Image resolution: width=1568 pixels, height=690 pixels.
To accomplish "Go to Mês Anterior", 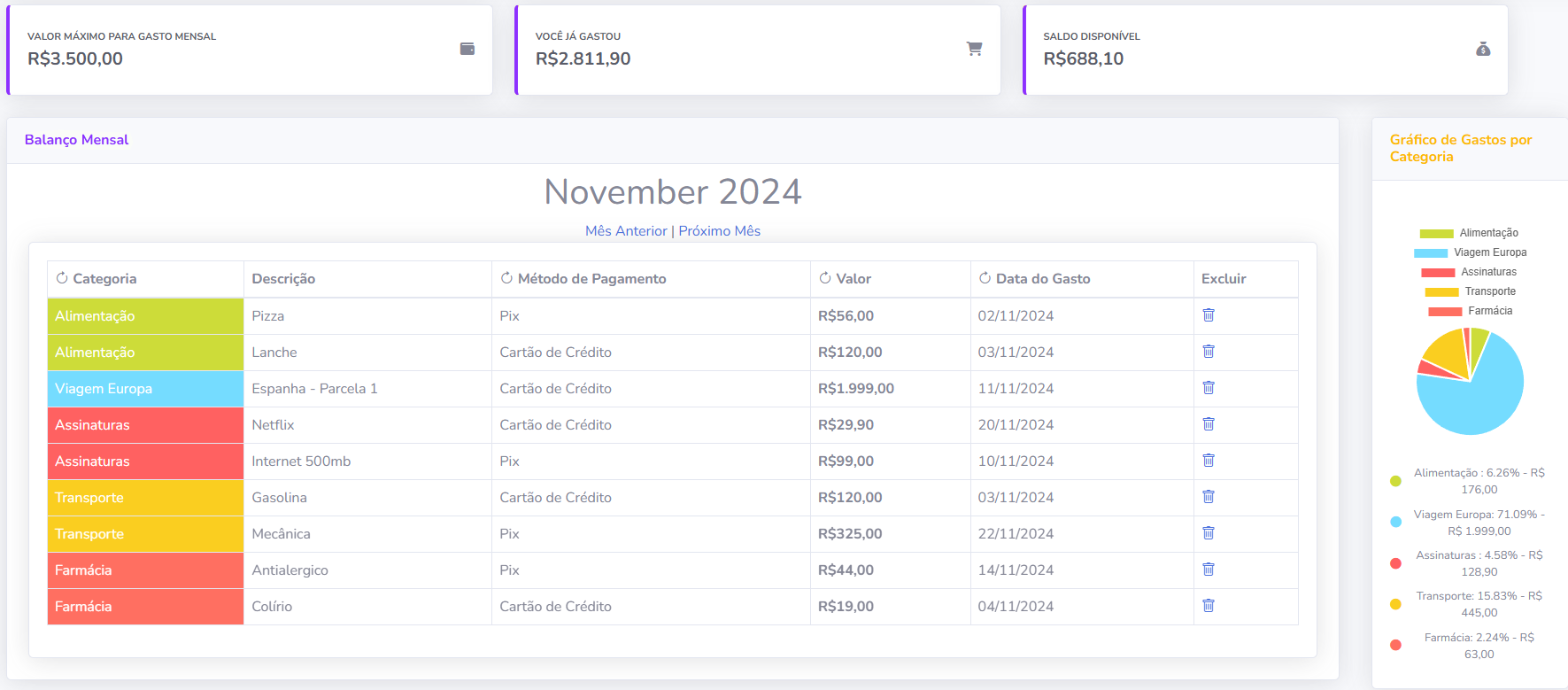I will (x=626, y=231).
